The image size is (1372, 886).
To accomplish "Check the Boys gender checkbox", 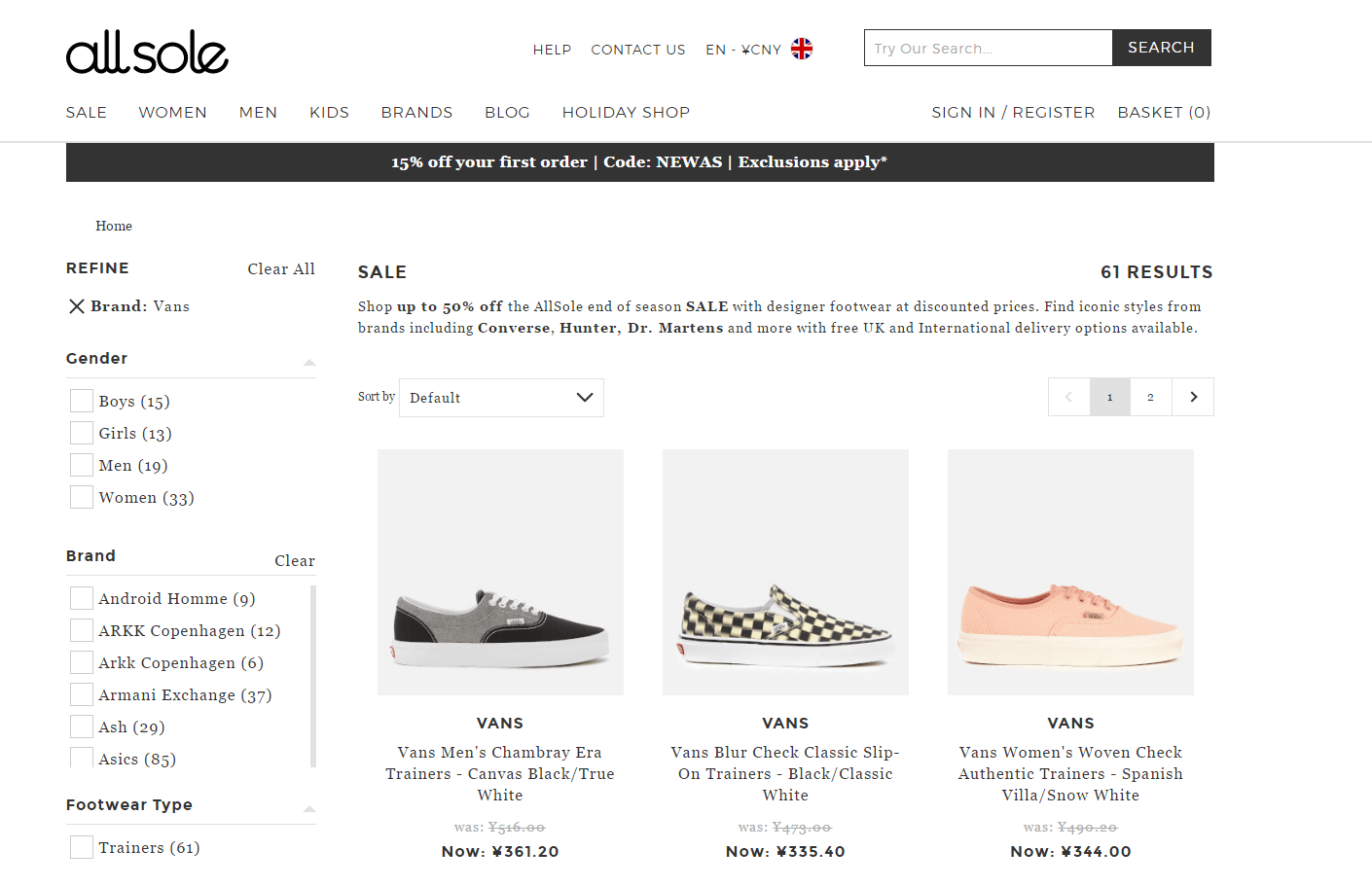I will tap(82, 401).
